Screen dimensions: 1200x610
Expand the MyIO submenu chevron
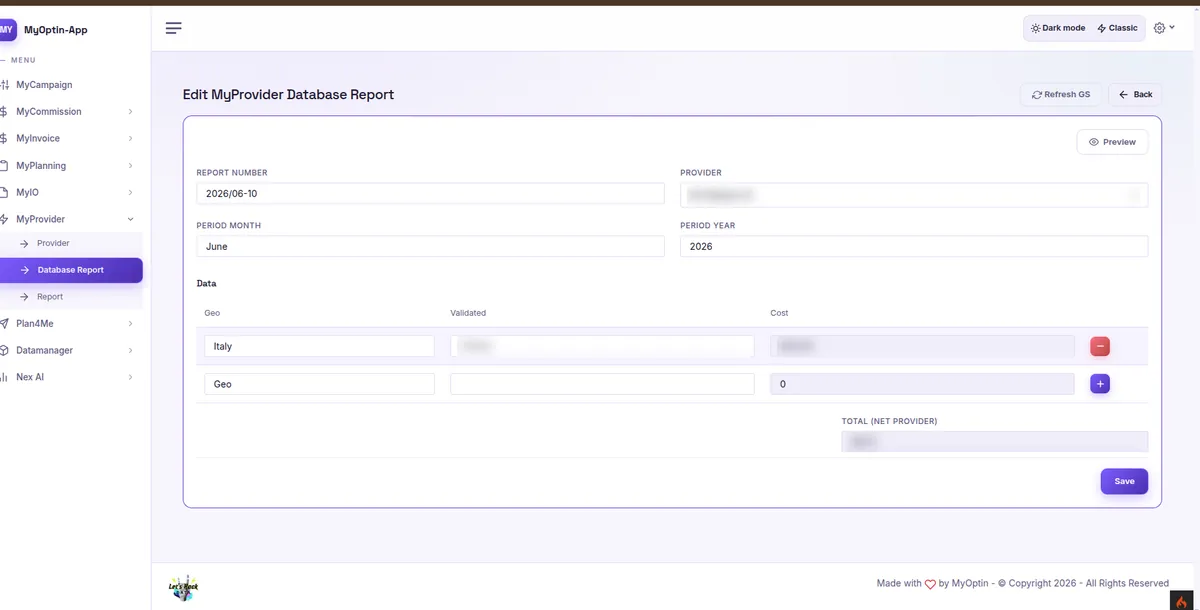point(130,192)
